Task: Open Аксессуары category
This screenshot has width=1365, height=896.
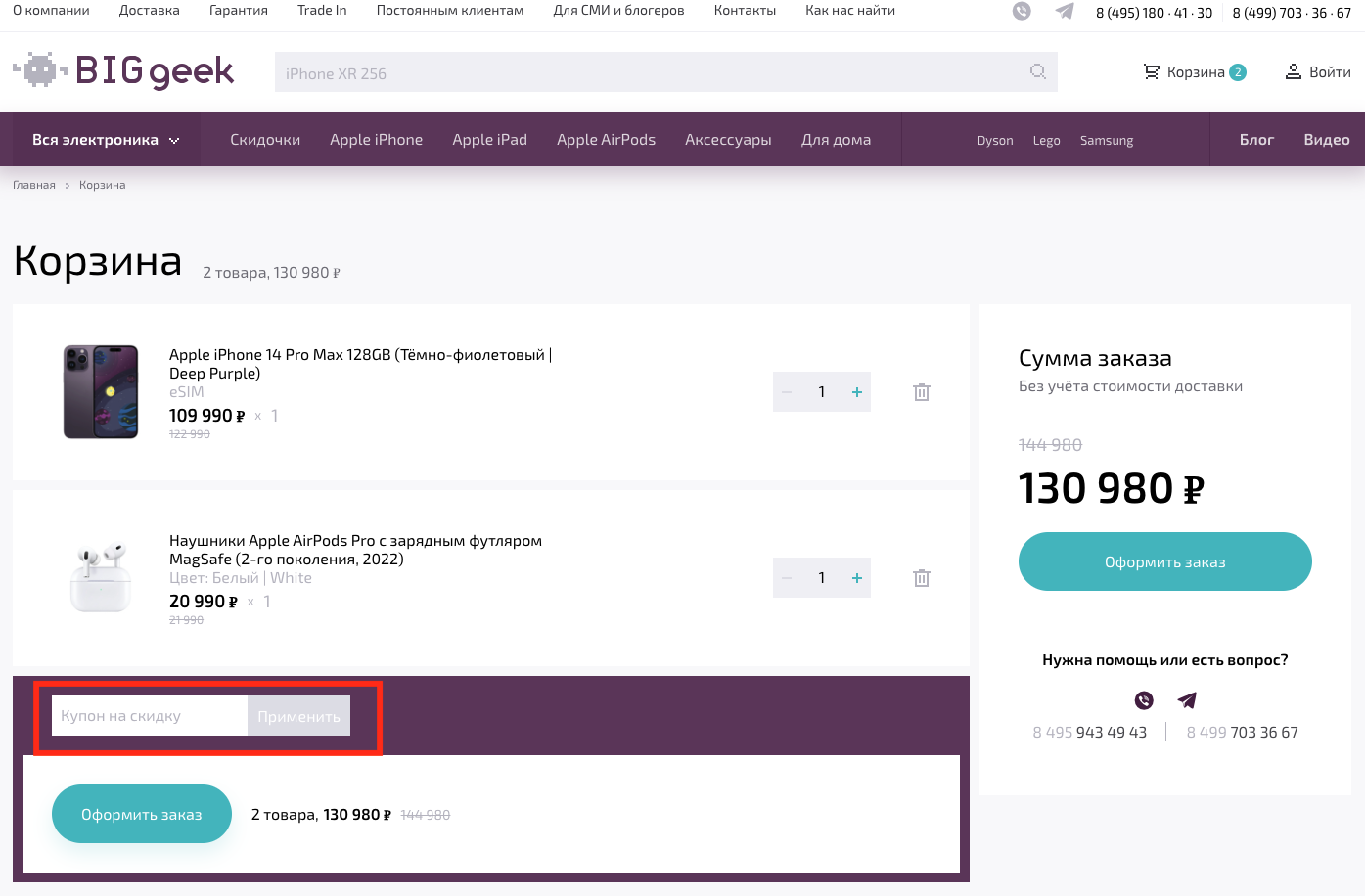Action: point(728,140)
